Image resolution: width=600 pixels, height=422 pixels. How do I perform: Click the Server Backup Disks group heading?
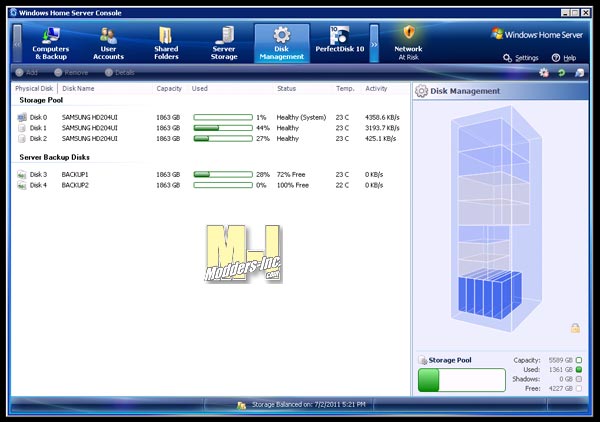click(54, 157)
